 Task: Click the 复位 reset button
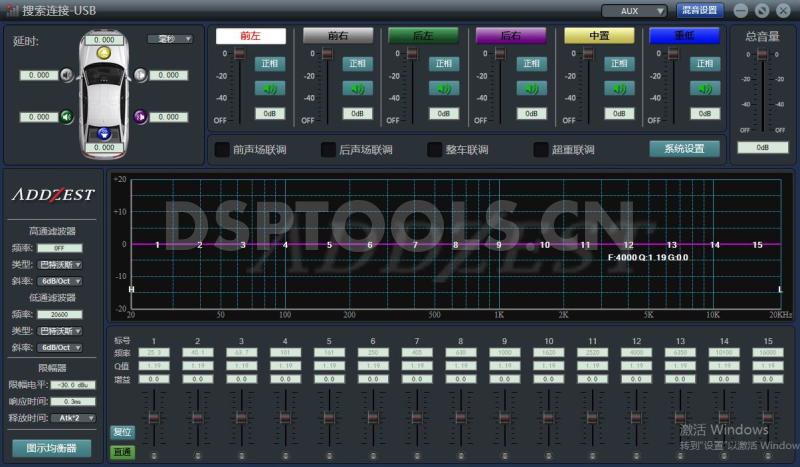[122, 433]
